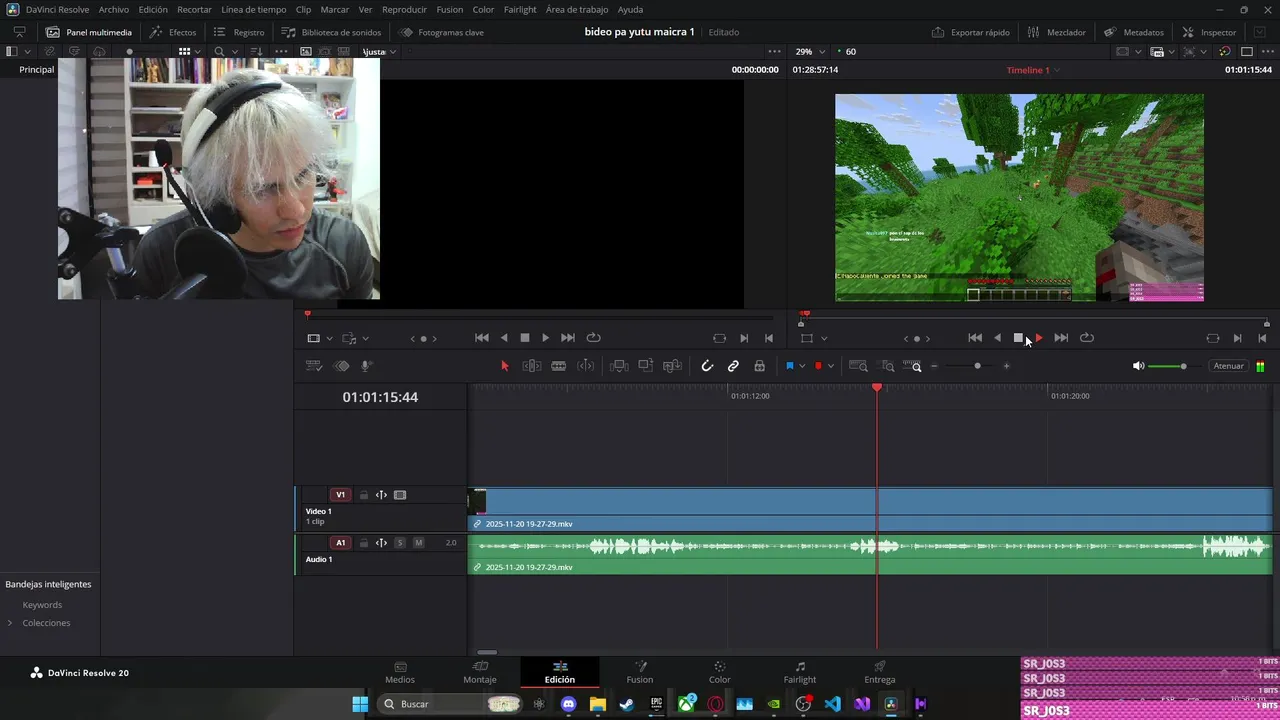Activate the Blade edit tool
Screen dimensions: 1280x720
pos(559,366)
